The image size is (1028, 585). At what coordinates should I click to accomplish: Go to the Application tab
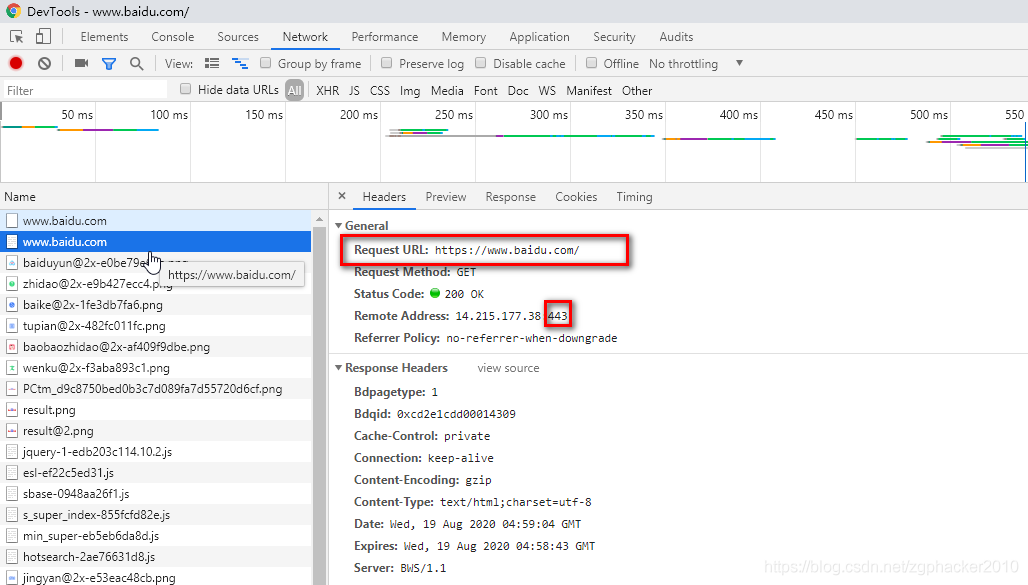[x=540, y=37]
